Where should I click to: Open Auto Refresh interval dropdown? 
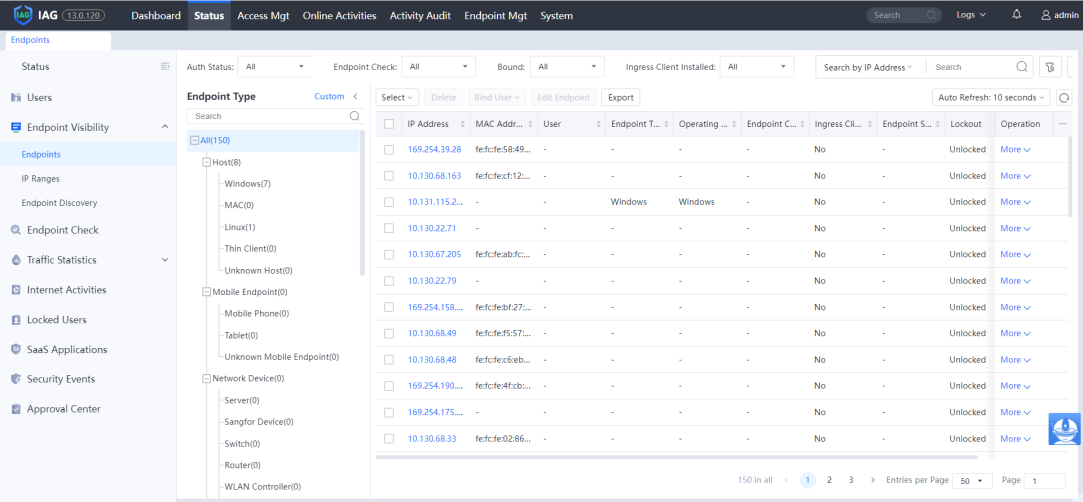pyautogui.click(x=990, y=98)
